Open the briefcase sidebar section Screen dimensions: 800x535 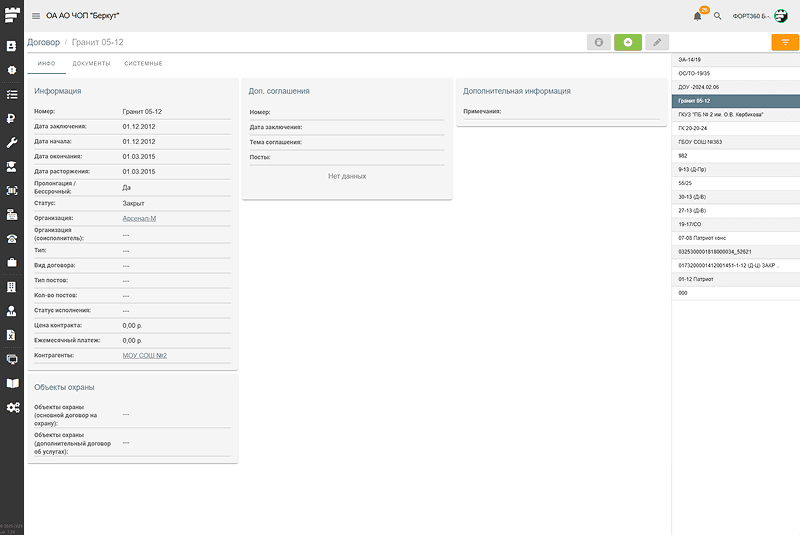click(x=12, y=262)
